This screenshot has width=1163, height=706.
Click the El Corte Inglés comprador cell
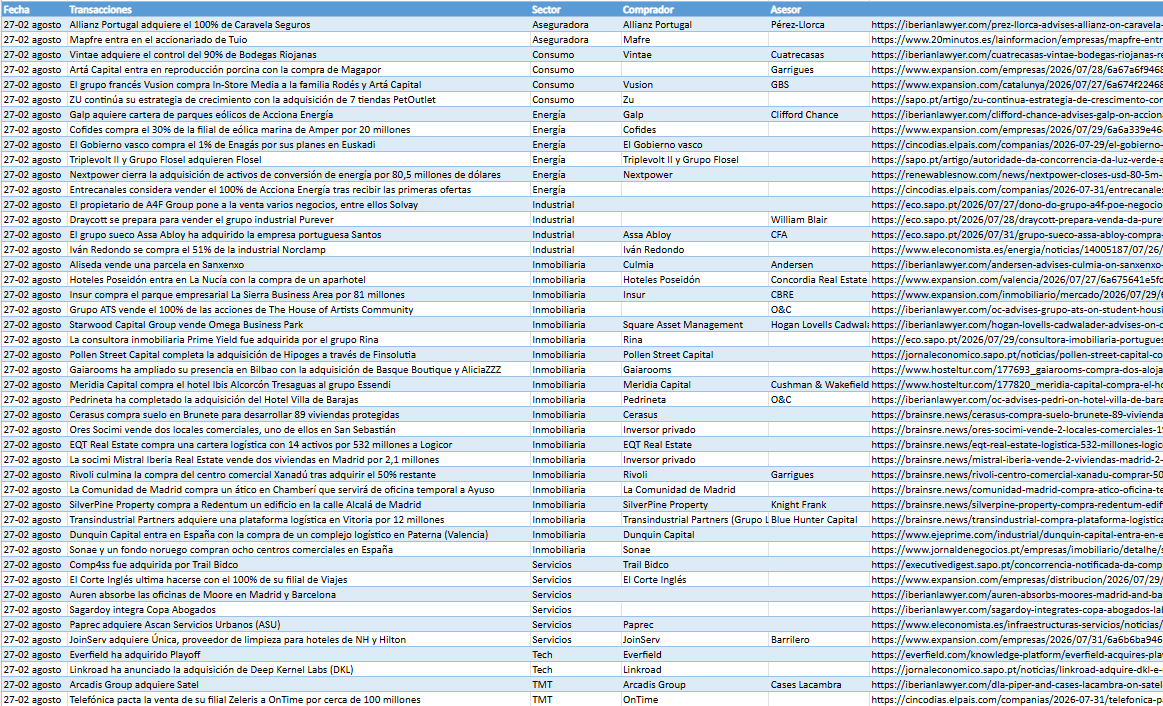694,580
